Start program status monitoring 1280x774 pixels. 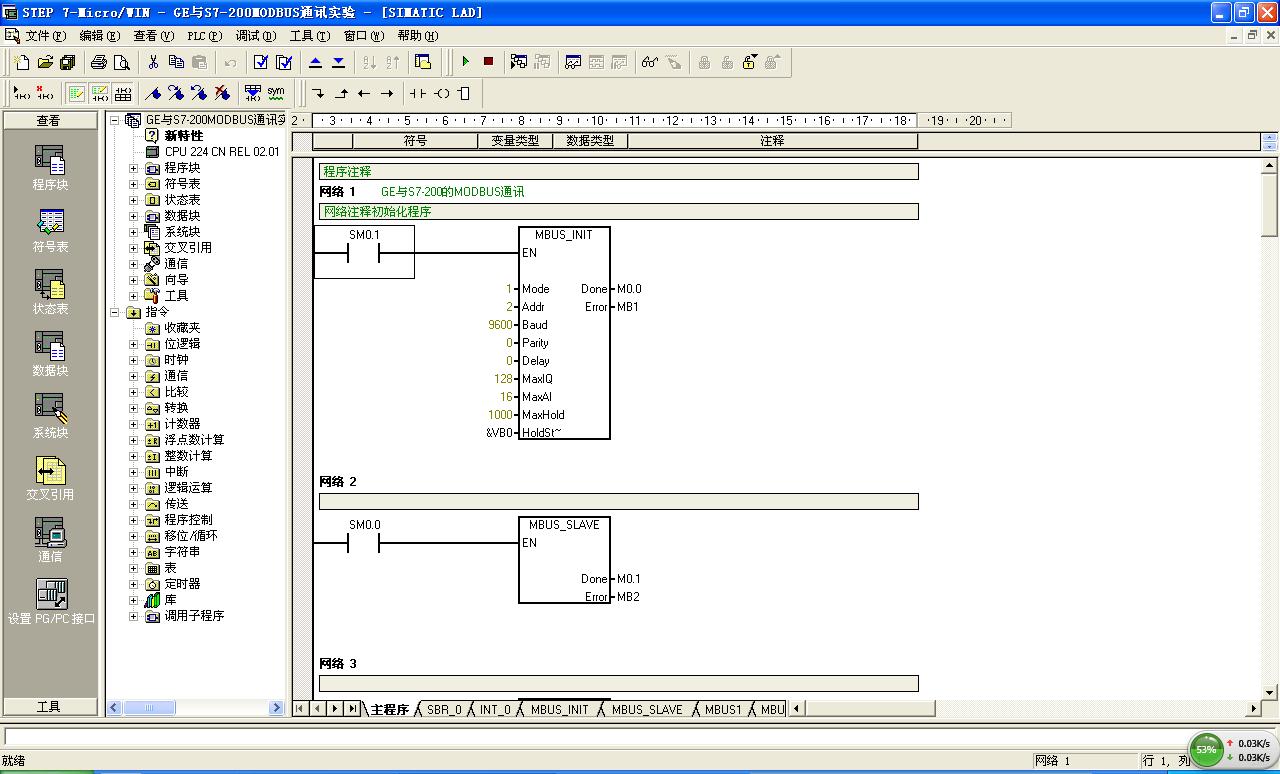tap(519, 62)
